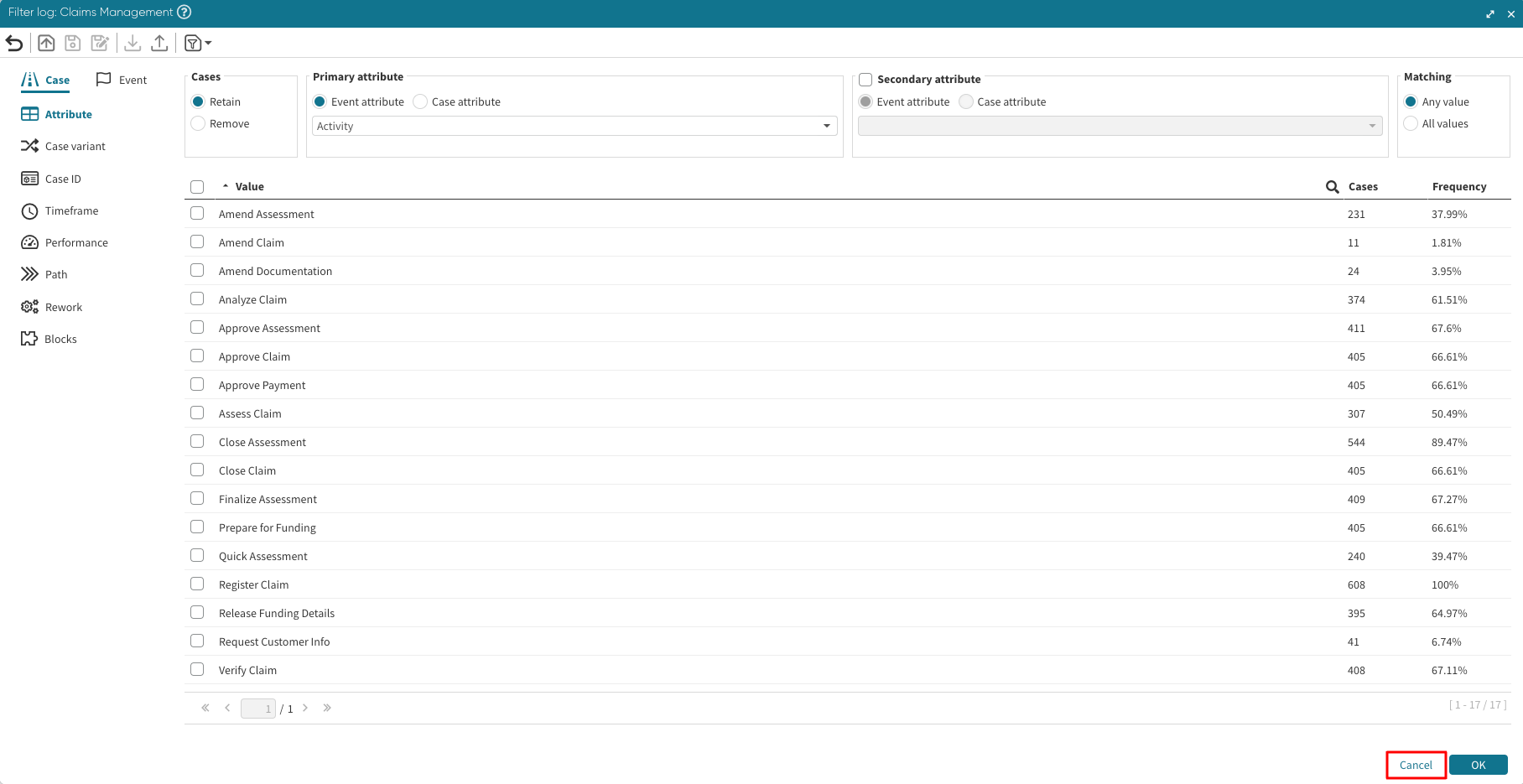The width and height of the screenshot is (1523, 784).
Task: Click the help question mark icon
Action: click(x=185, y=12)
